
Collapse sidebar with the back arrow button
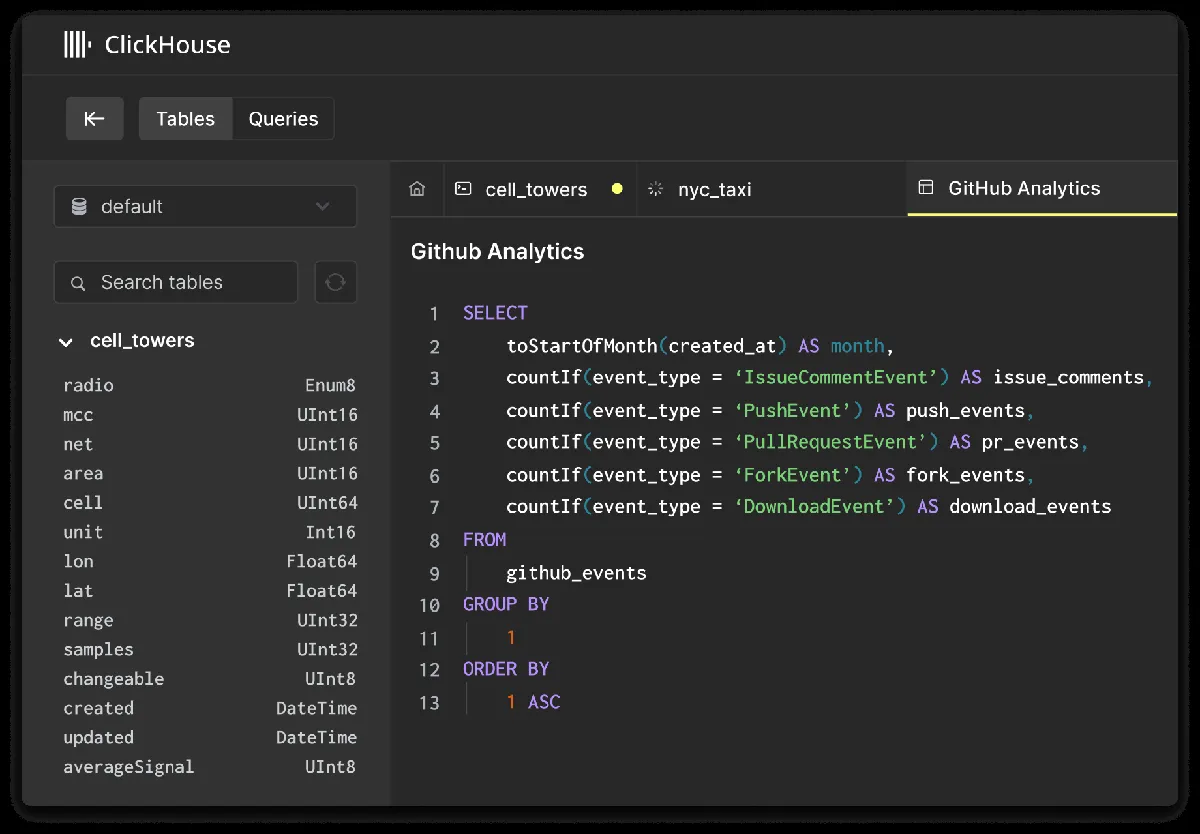click(95, 118)
